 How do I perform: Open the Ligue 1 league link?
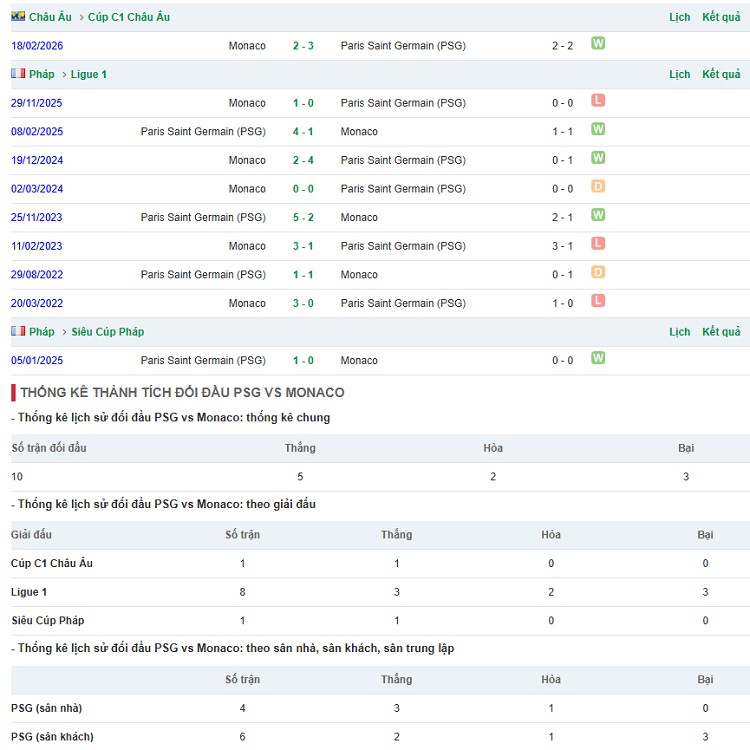[89, 75]
